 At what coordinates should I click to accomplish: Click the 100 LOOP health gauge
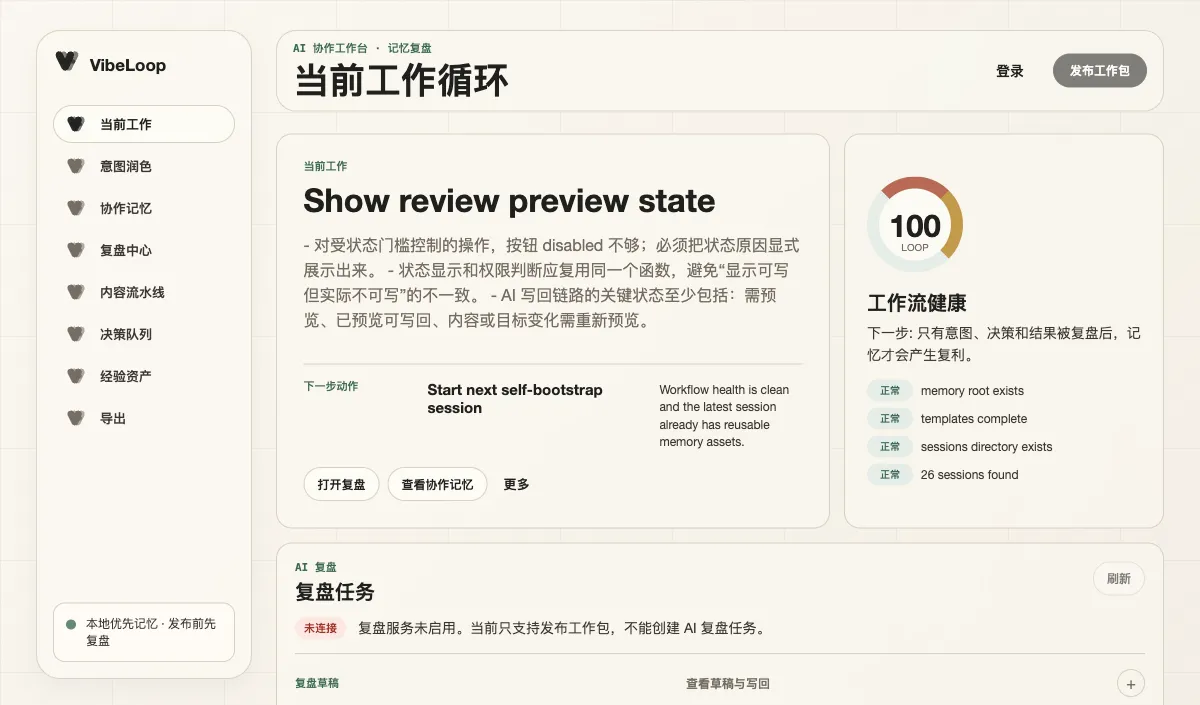[x=915, y=225]
